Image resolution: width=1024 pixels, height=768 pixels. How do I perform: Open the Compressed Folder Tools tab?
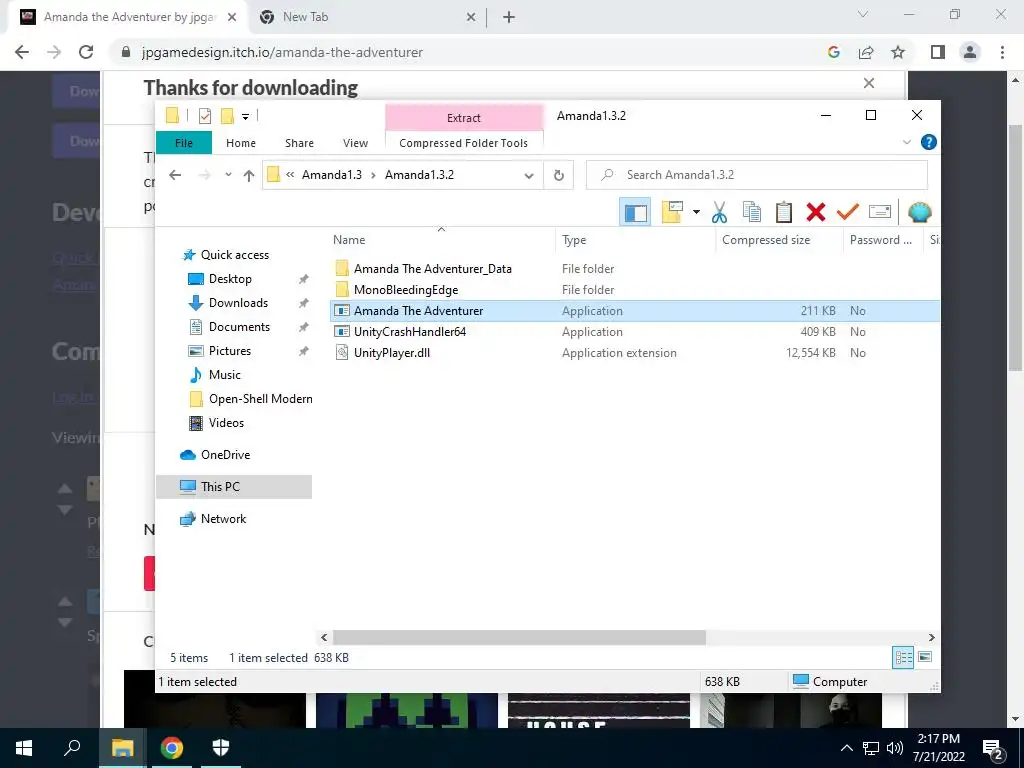[x=464, y=143]
